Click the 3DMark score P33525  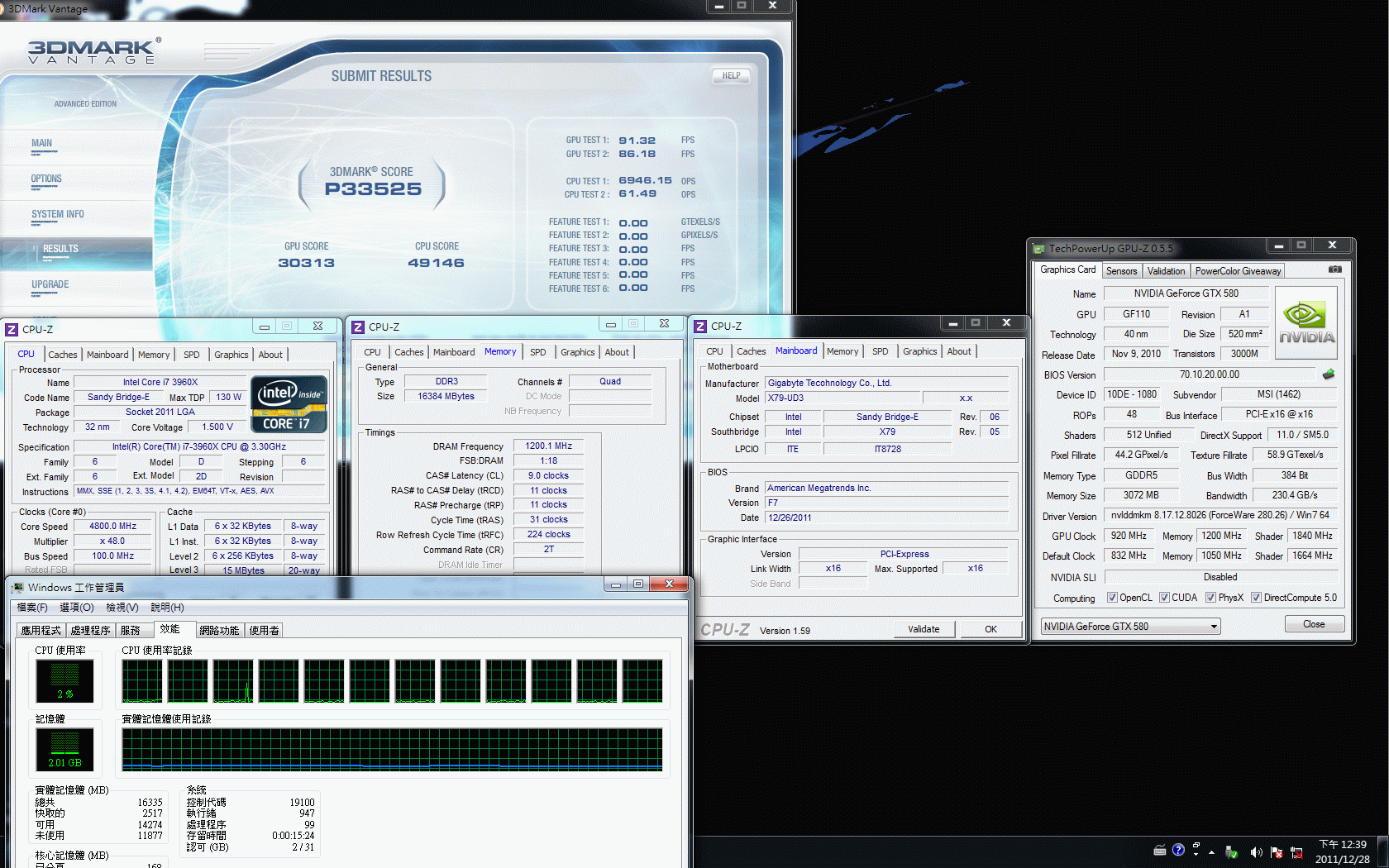click(373, 189)
